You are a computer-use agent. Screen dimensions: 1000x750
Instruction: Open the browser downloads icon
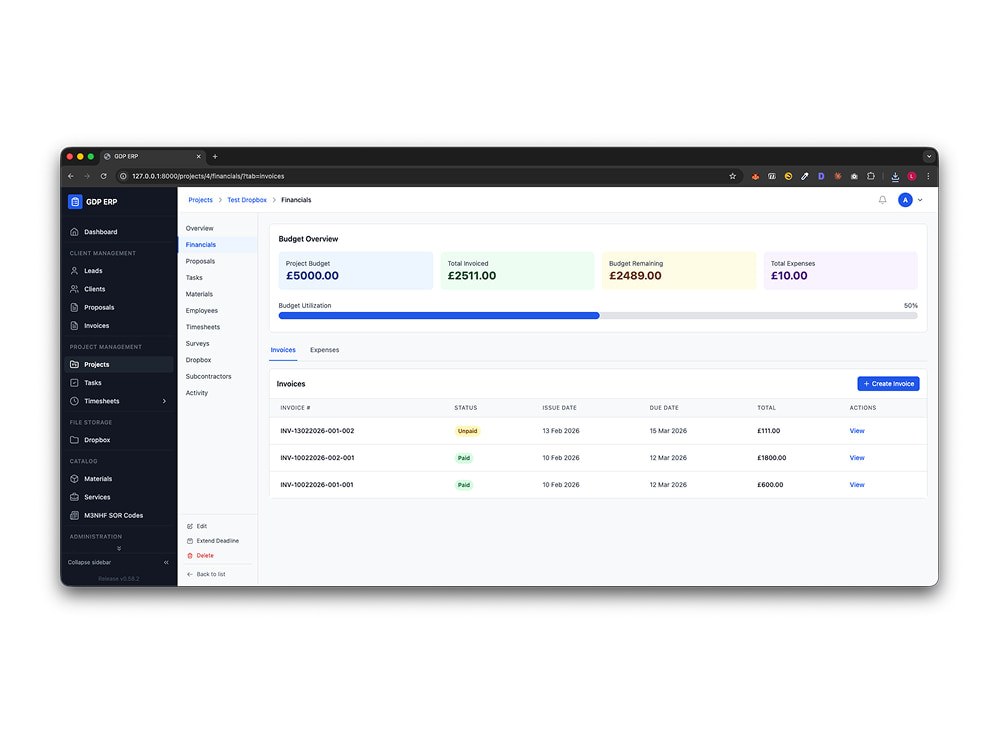pos(895,177)
